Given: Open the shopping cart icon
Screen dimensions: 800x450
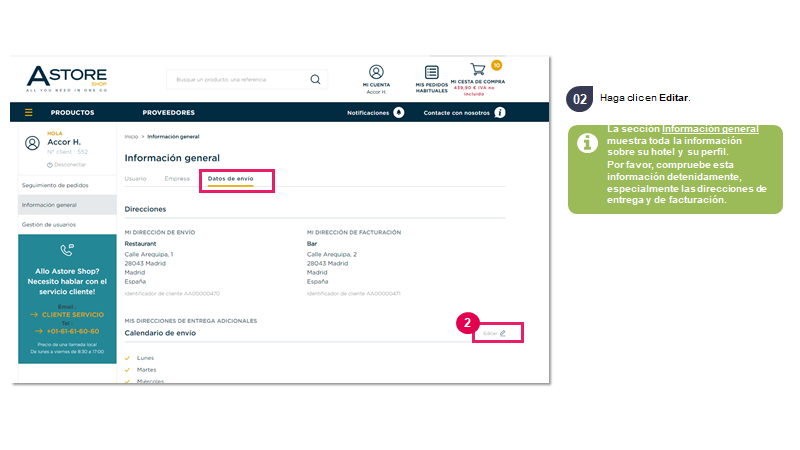Looking at the screenshot, I should (478, 69).
